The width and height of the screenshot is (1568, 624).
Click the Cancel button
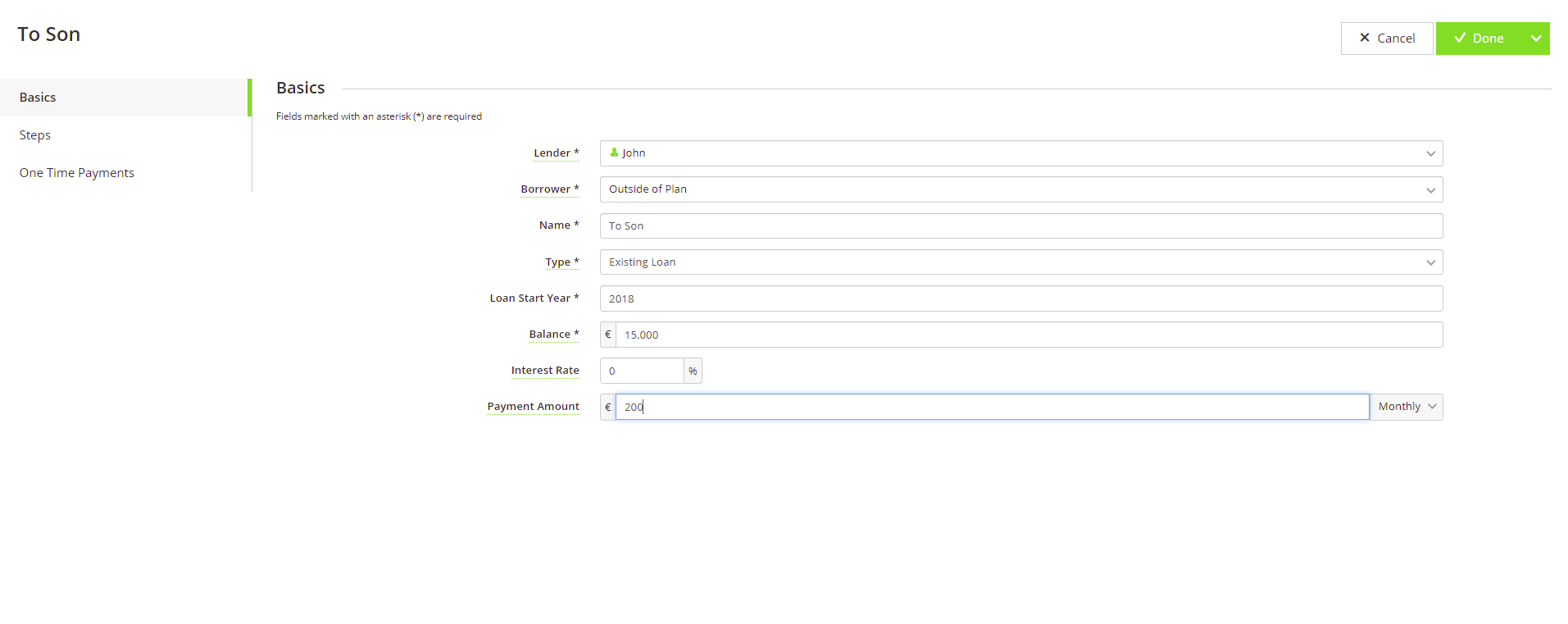tap(1387, 39)
